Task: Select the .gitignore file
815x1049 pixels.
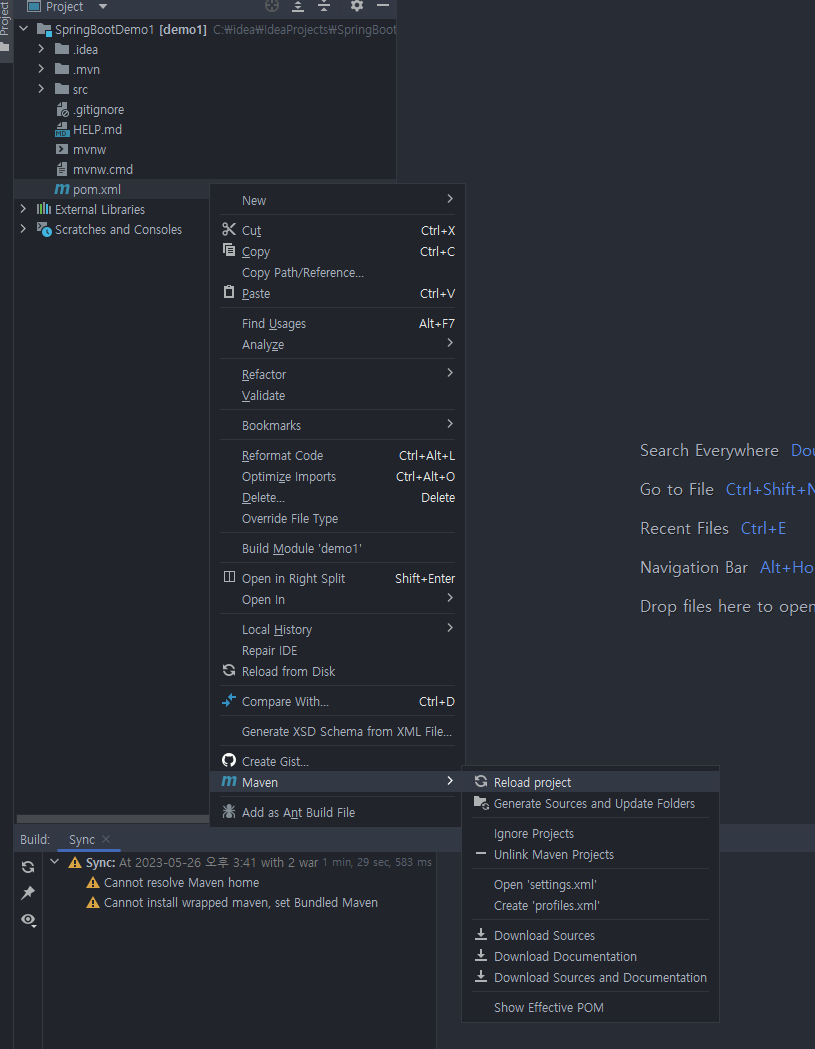Action: (90, 110)
